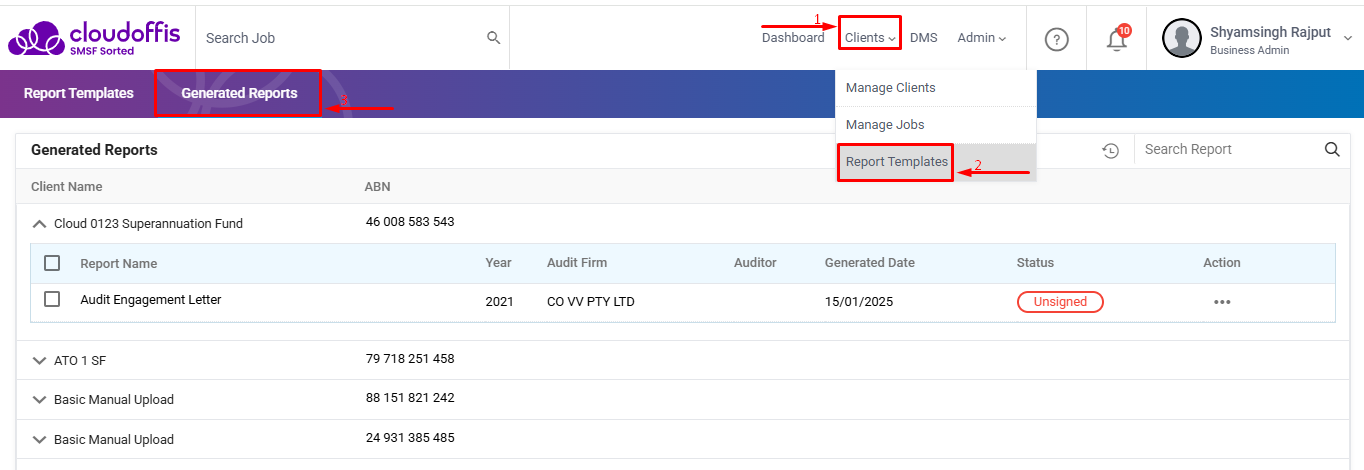Click the Report Name column header
1364x470 pixels.
pyautogui.click(x=119, y=264)
